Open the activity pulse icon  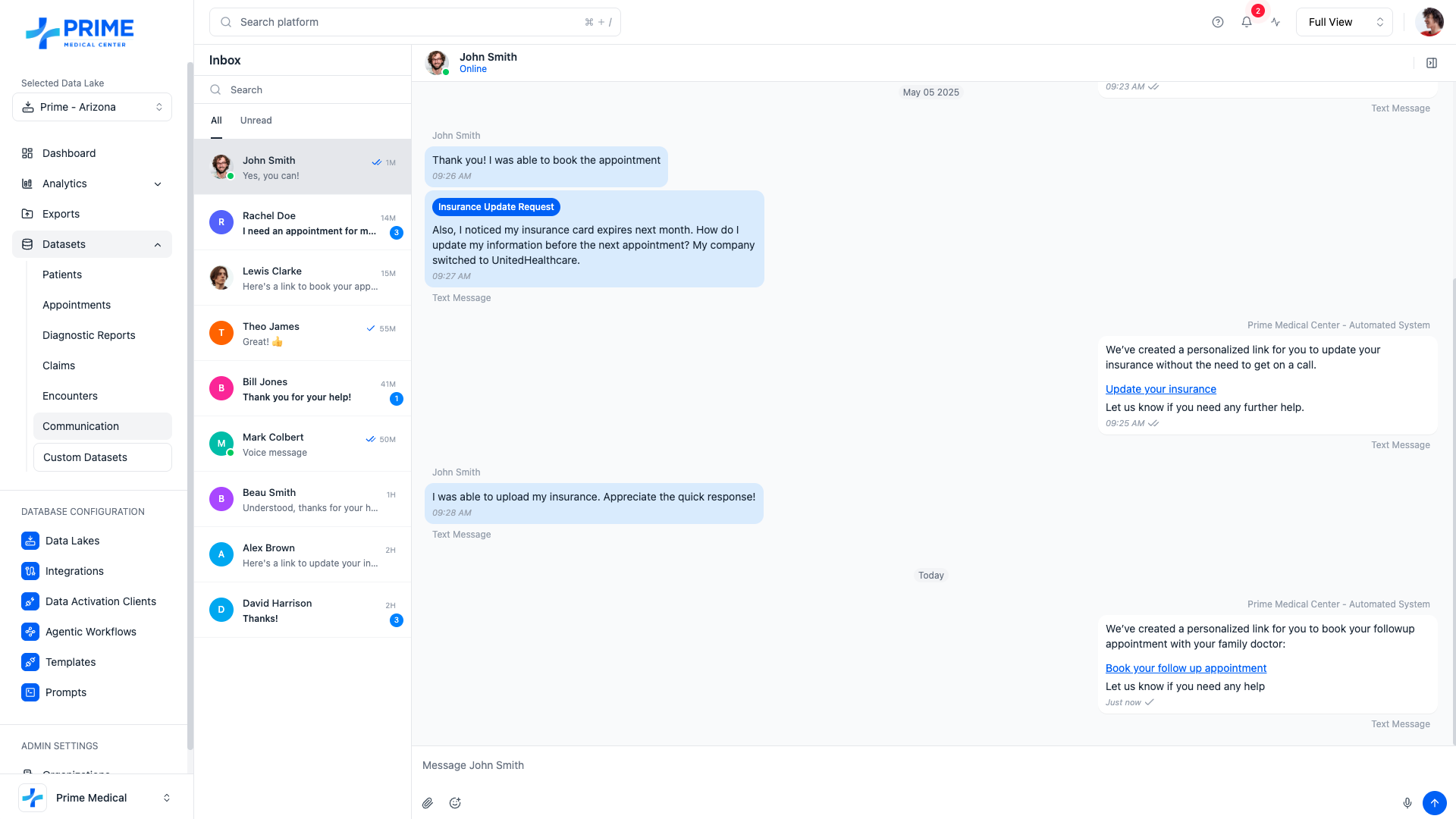click(x=1276, y=22)
